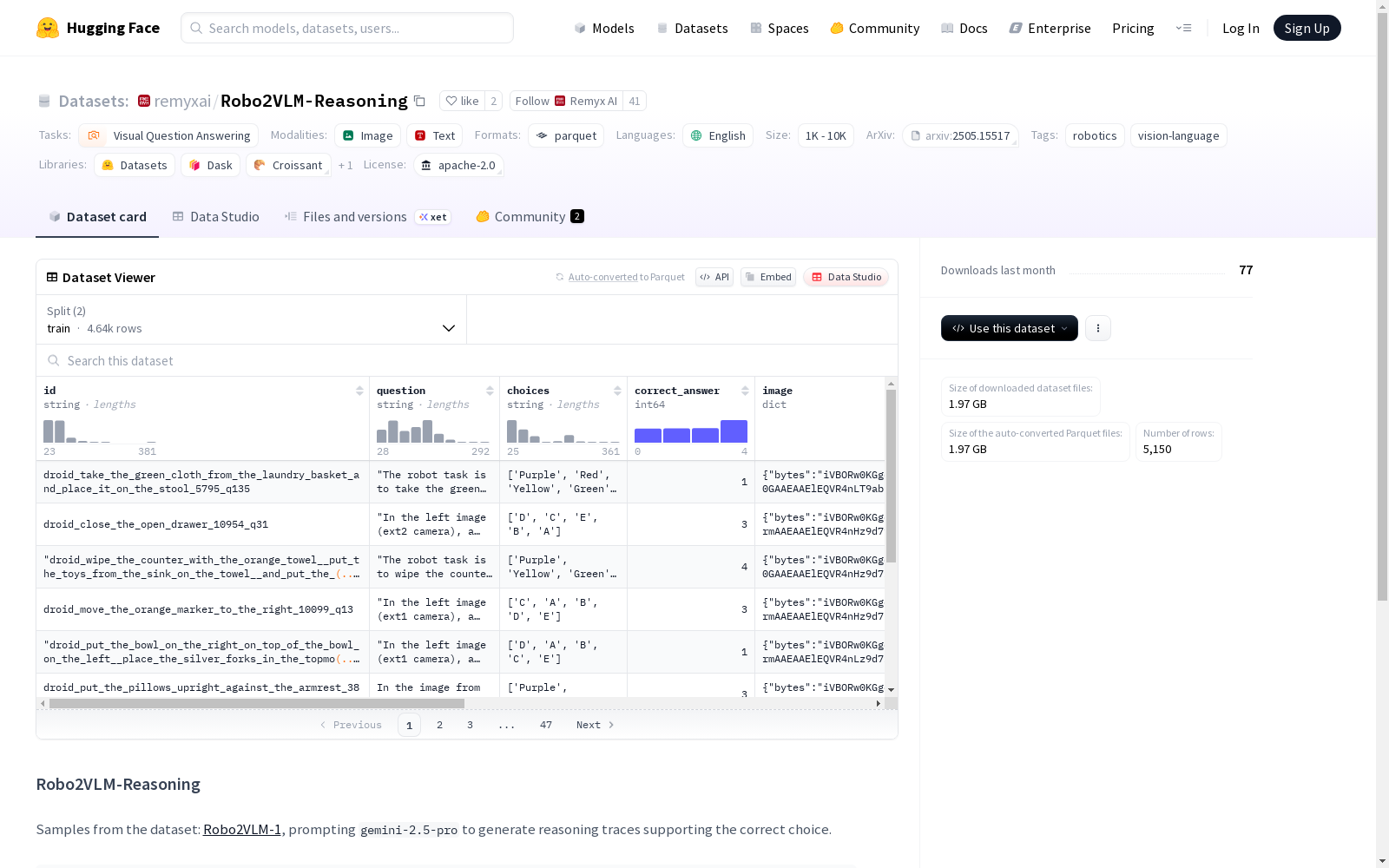Open the remyxai owner link
The height and width of the screenshot is (868, 1389).
click(182, 101)
